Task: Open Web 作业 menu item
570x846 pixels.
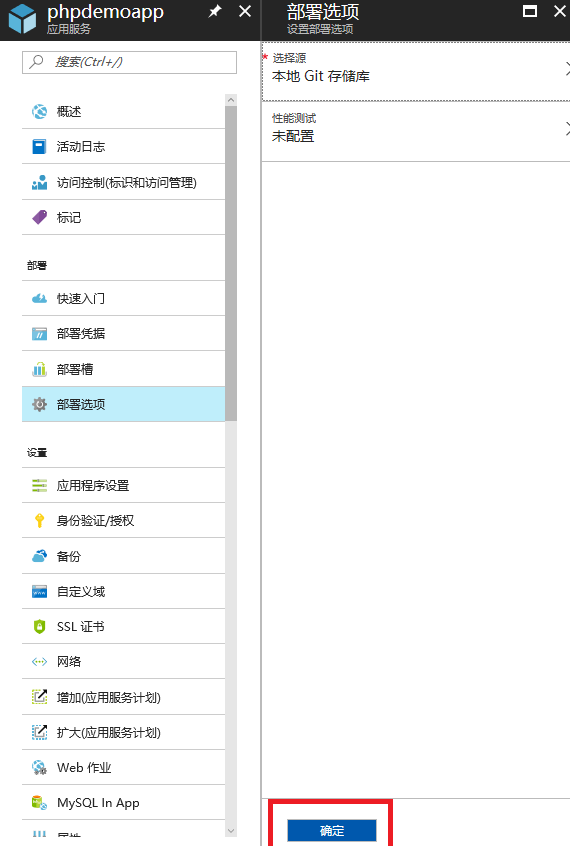Action: [124, 767]
